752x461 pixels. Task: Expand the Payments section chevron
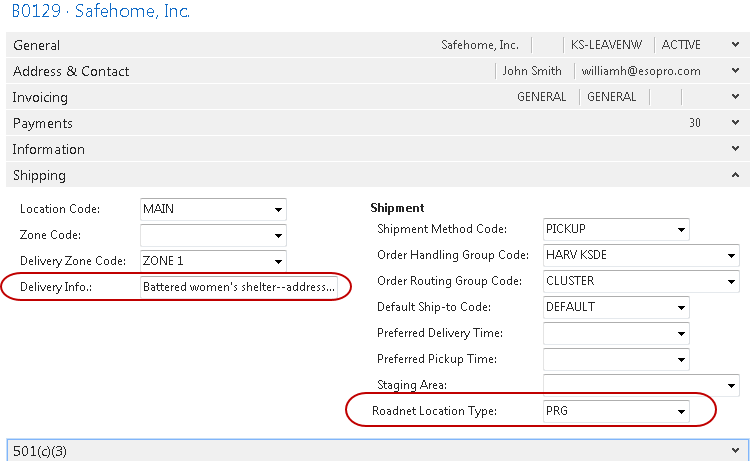tap(736, 123)
